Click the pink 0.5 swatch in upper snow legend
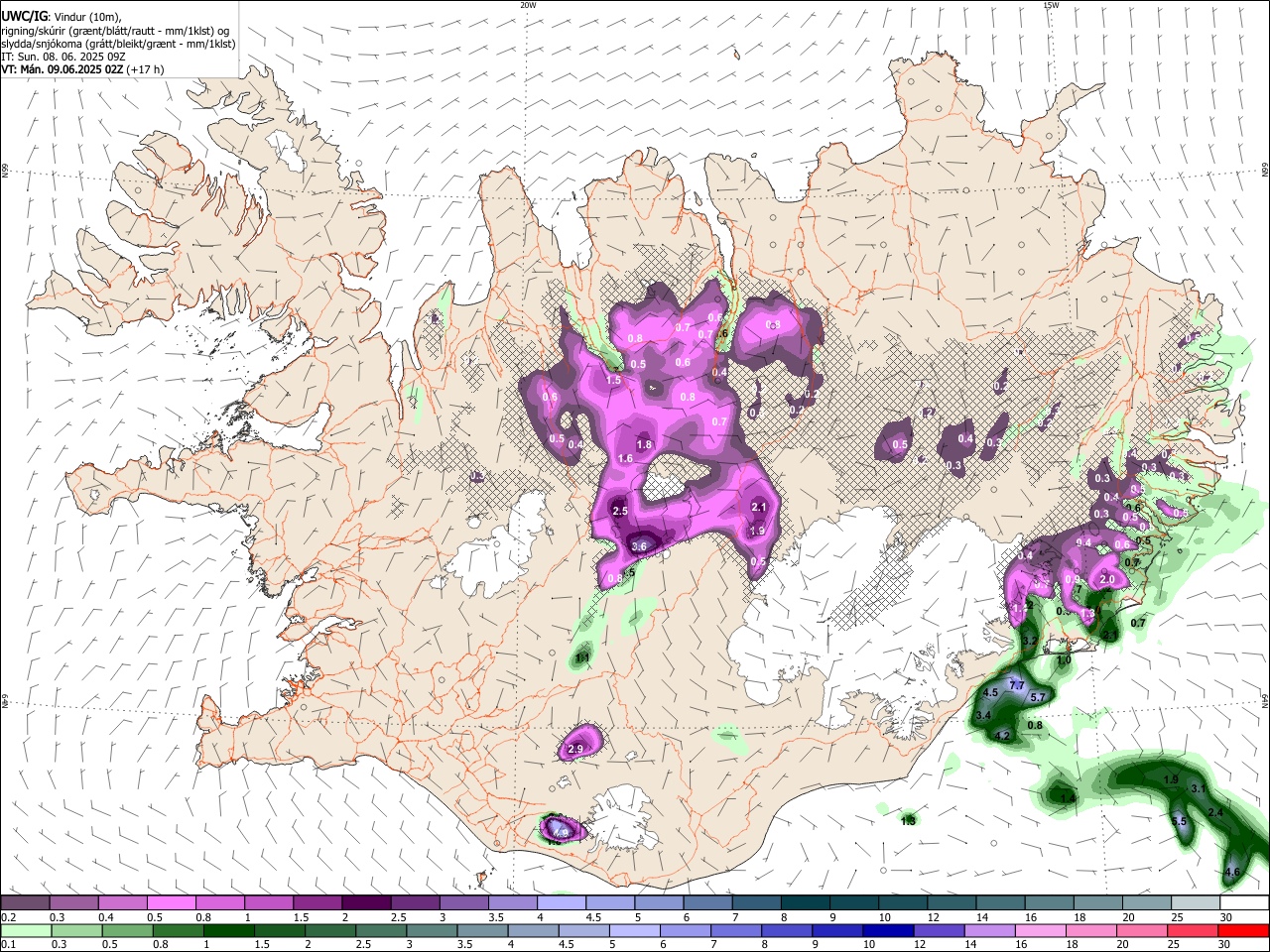 click(x=171, y=903)
